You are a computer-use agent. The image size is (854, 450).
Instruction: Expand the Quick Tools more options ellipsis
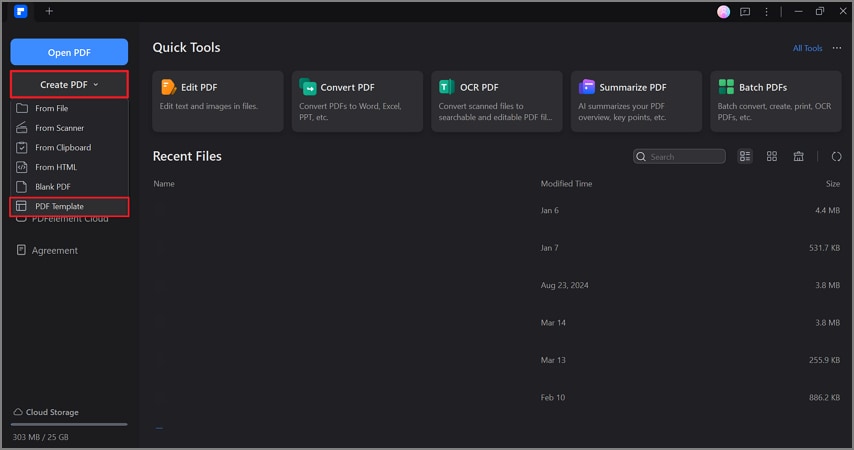(x=836, y=48)
